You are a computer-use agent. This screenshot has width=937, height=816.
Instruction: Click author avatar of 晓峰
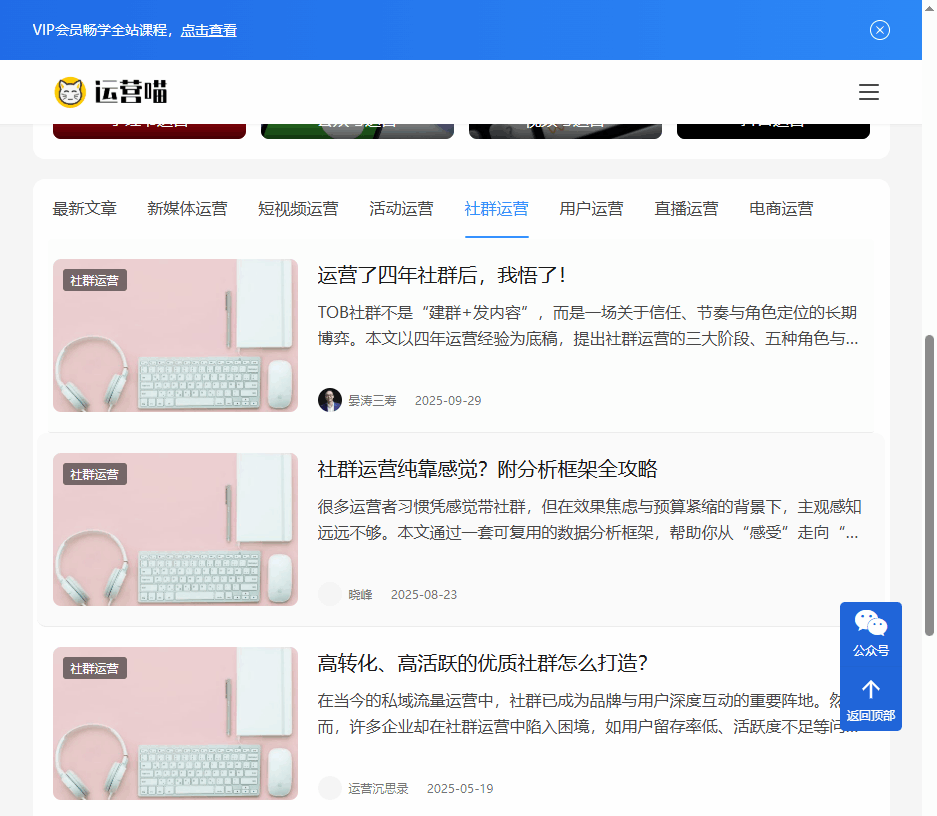(x=330, y=593)
